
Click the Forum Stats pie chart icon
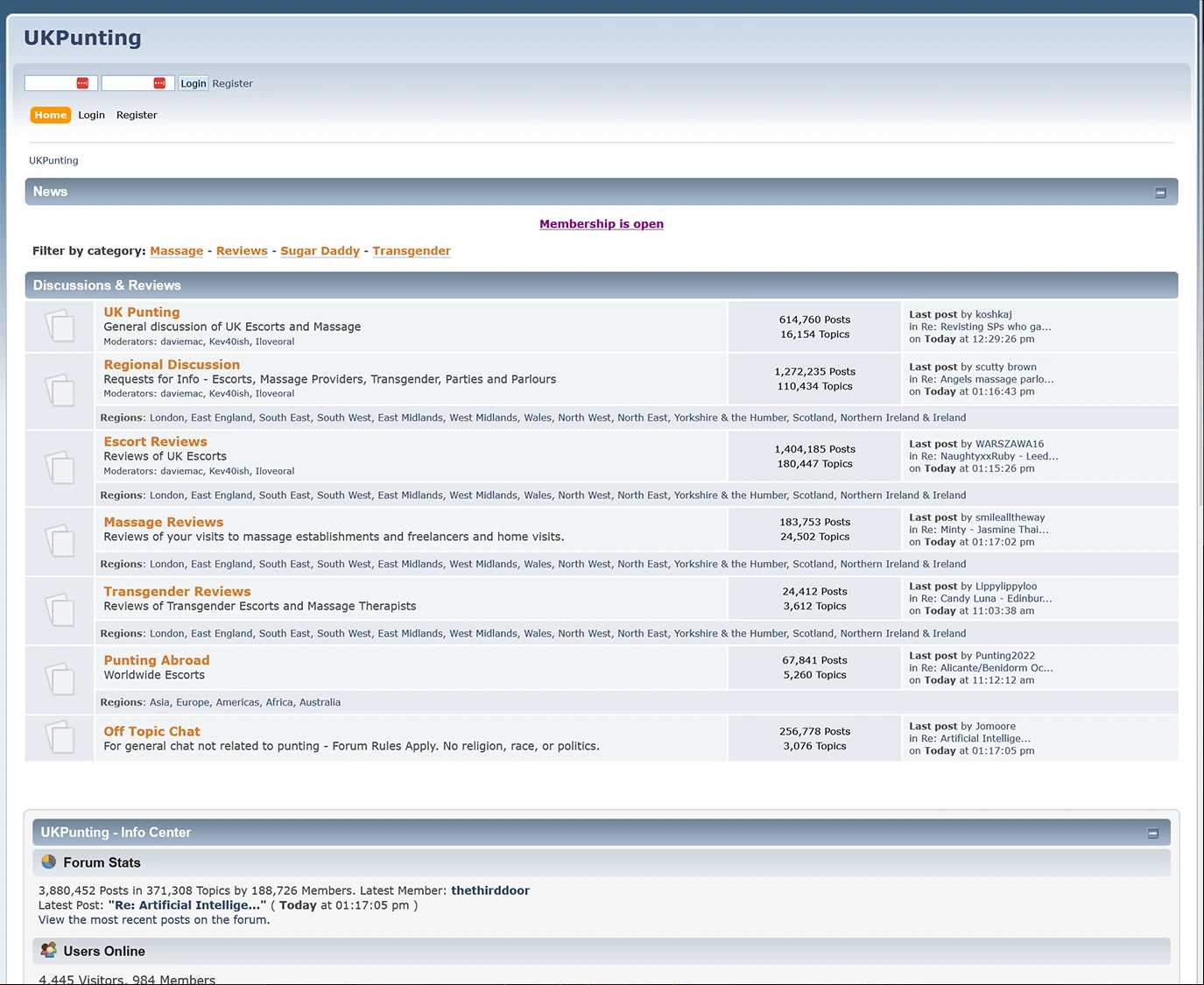point(49,862)
